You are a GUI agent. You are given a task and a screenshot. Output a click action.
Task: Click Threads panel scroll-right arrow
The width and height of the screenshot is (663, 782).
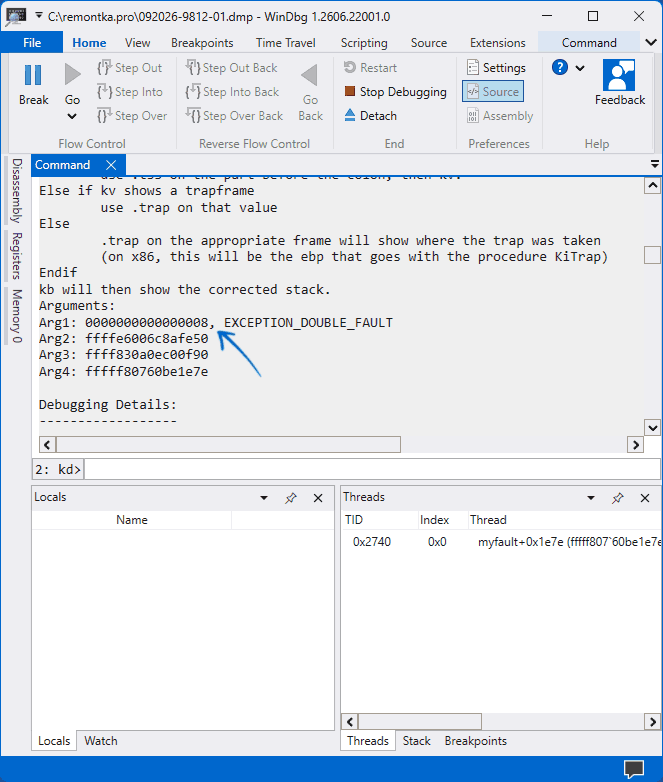(x=653, y=722)
